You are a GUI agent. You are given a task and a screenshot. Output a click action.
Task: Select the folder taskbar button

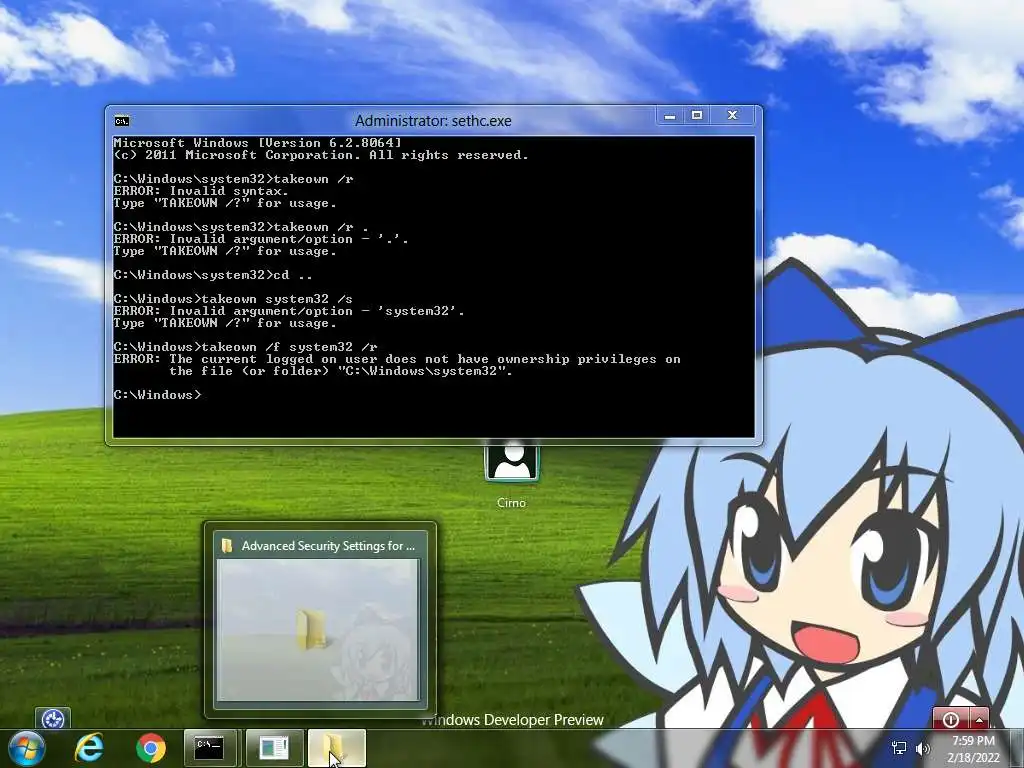pyautogui.click(x=336, y=748)
